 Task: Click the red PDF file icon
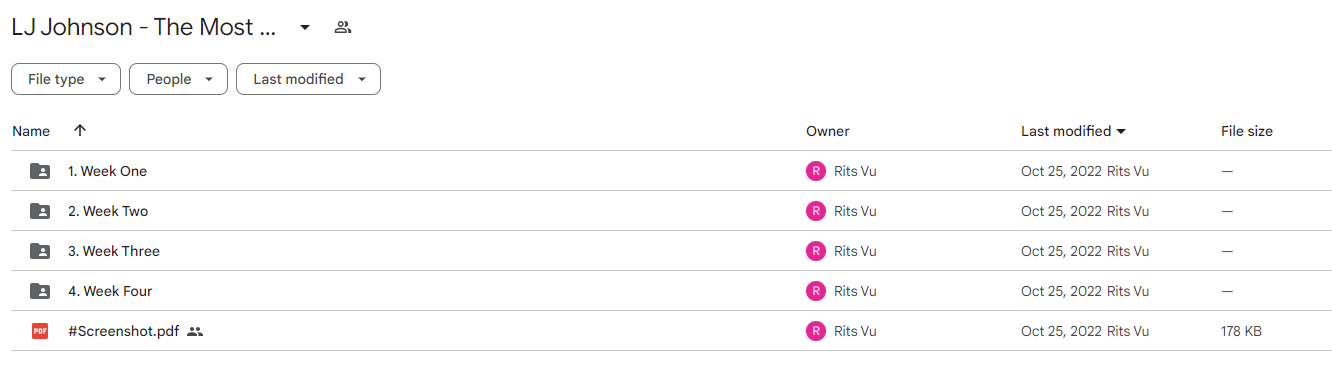[x=40, y=331]
